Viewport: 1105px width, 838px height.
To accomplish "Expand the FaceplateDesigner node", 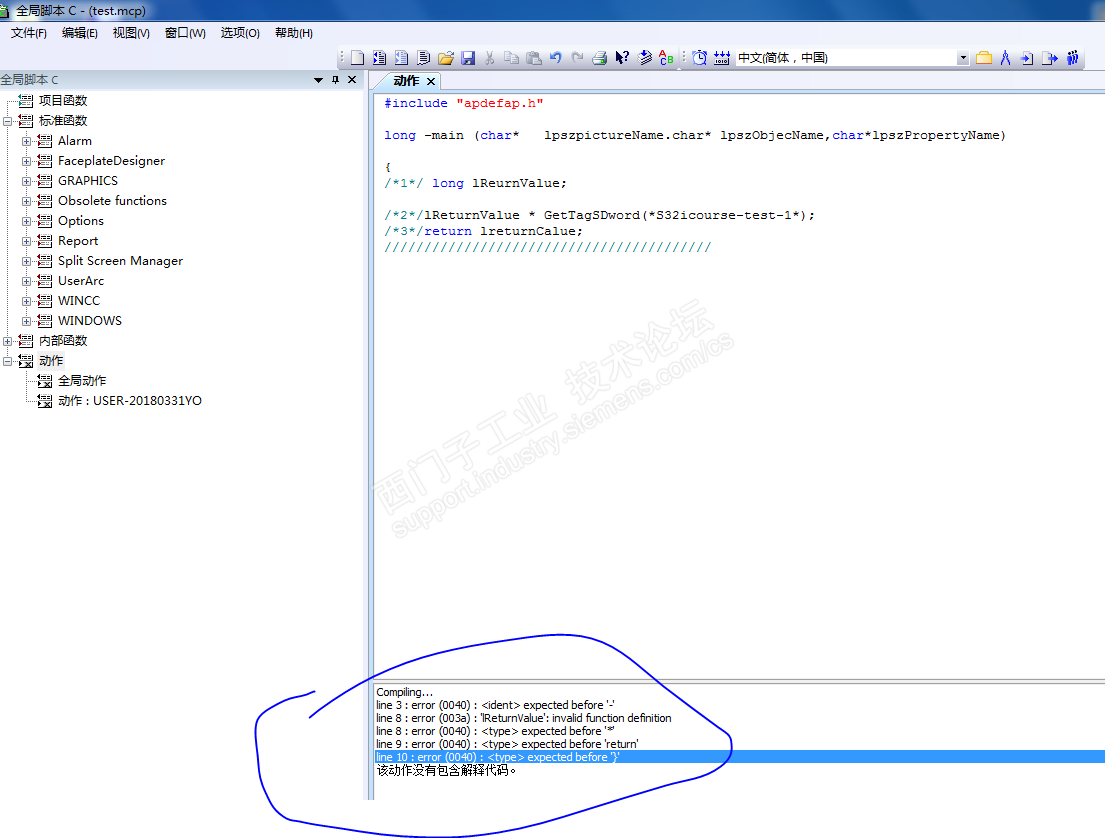I will click(26, 161).
